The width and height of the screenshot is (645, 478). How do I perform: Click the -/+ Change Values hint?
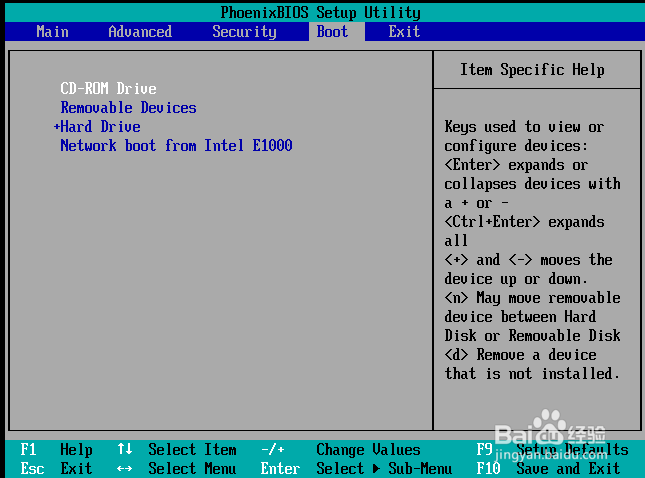click(341, 450)
